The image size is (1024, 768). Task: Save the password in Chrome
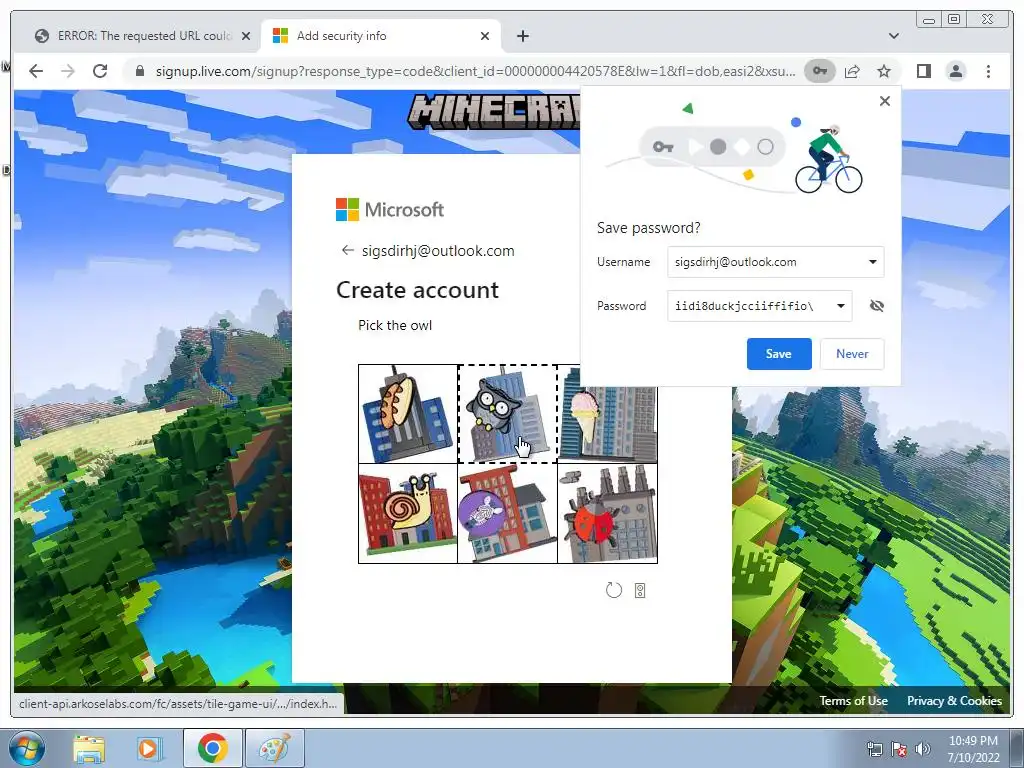(779, 354)
